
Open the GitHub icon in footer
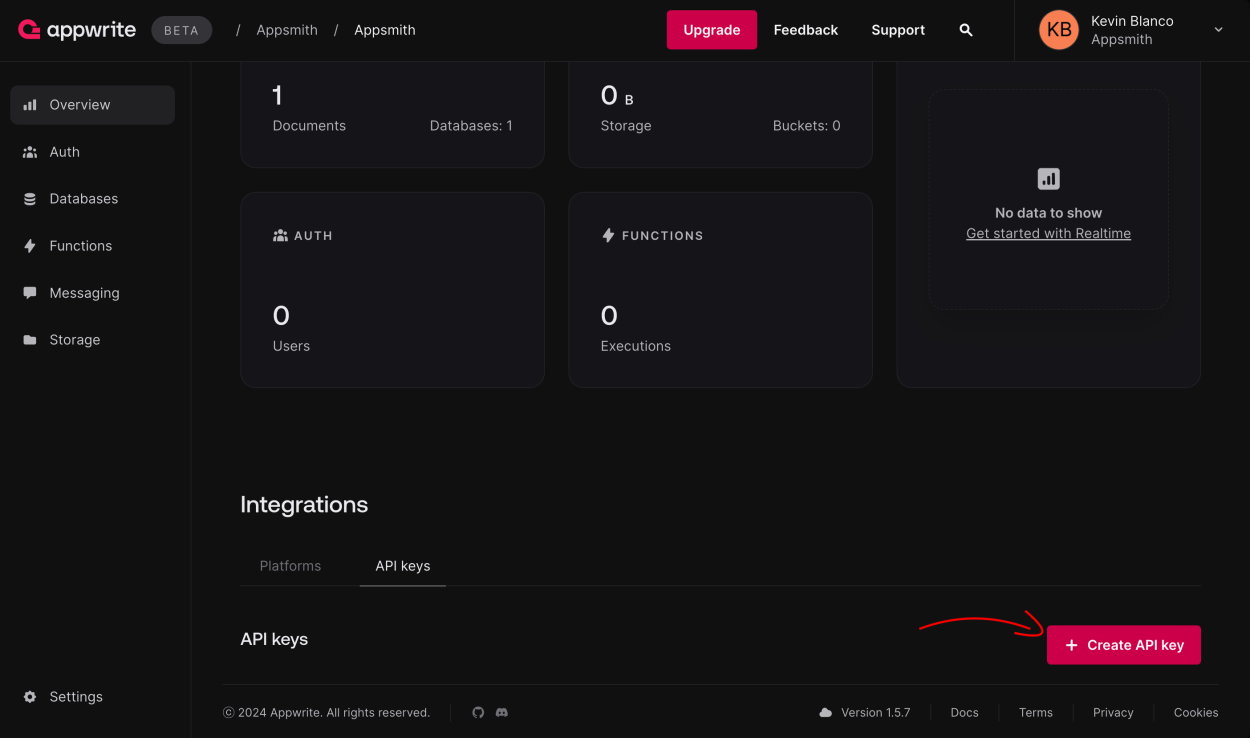tap(478, 712)
